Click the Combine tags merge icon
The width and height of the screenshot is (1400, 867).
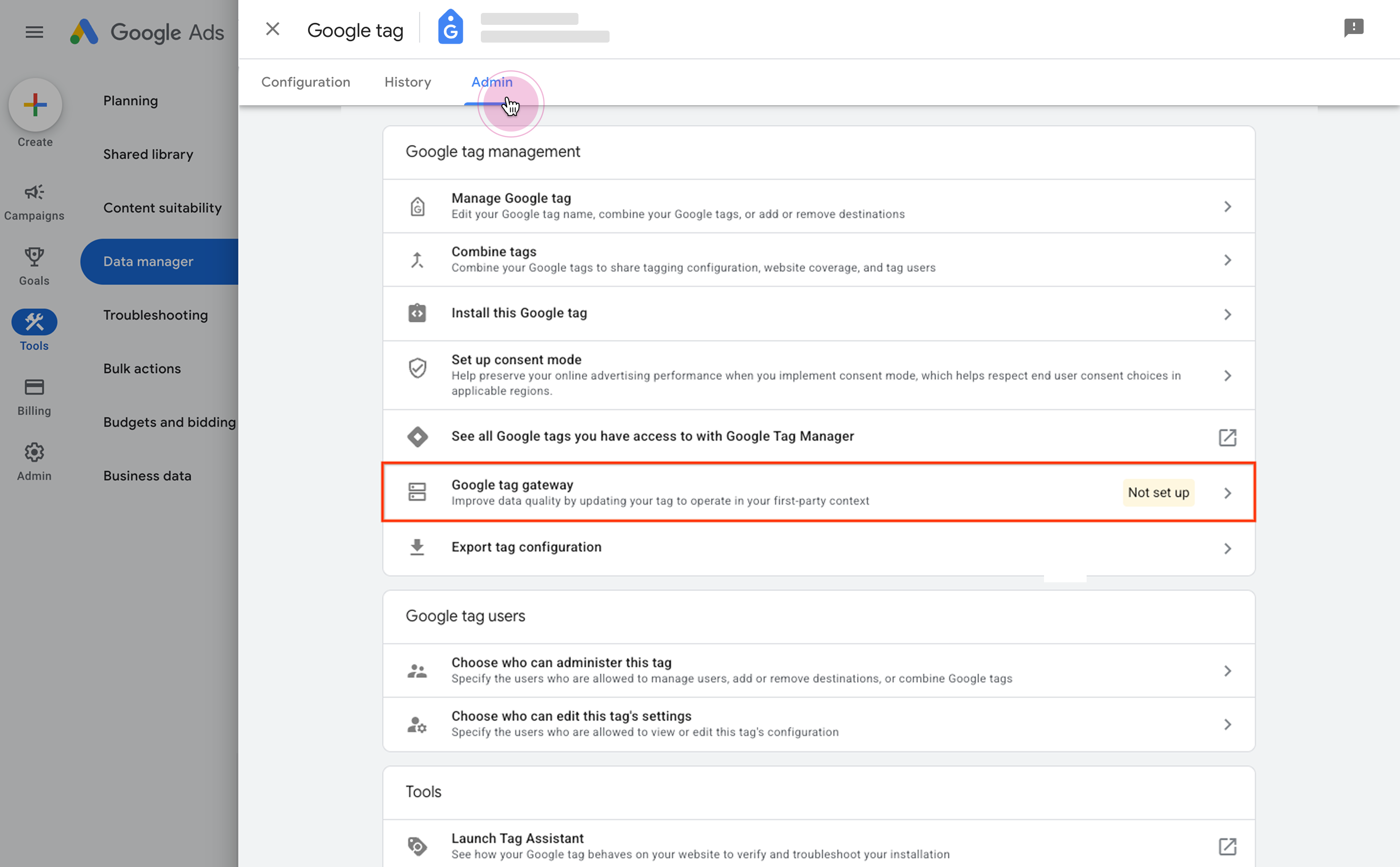tap(417, 260)
